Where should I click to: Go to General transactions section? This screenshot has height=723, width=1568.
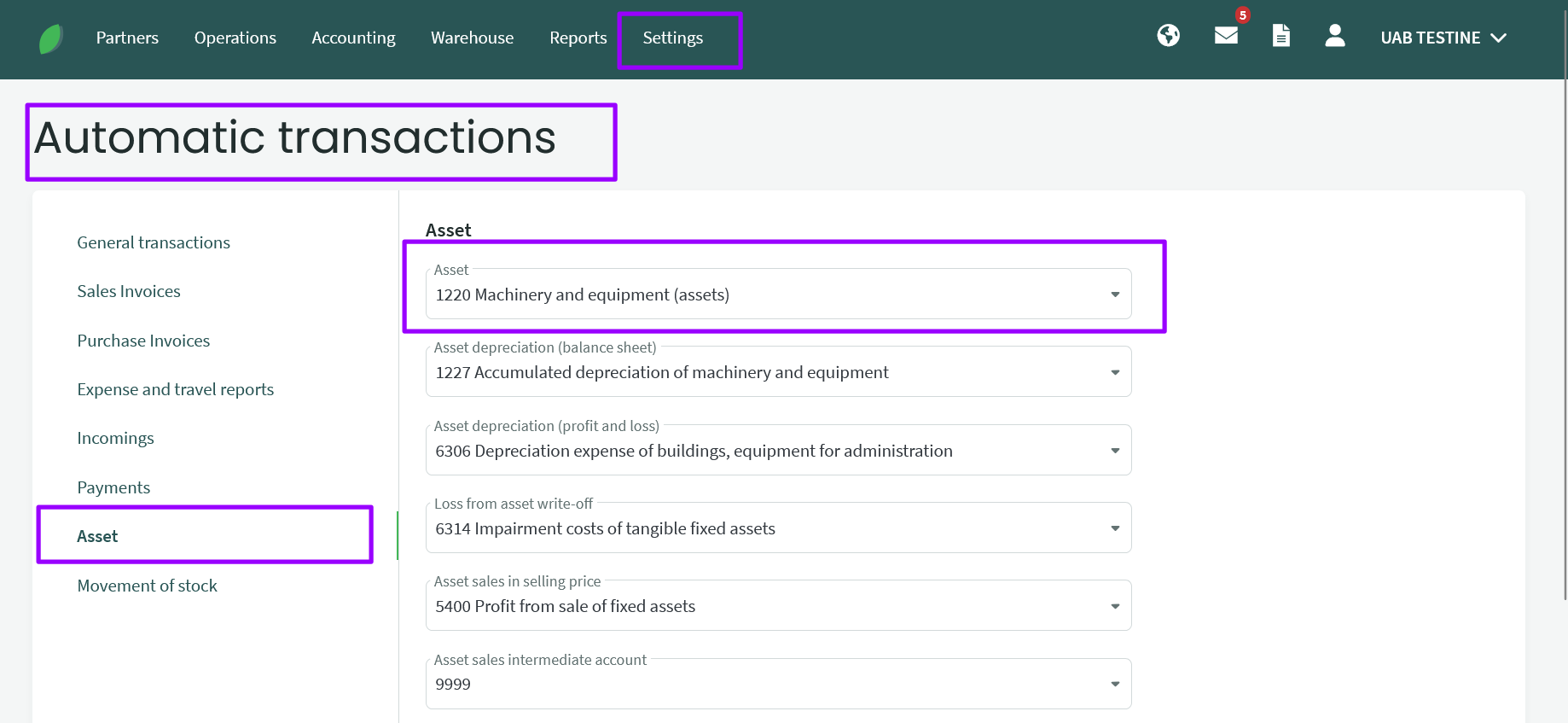point(154,242)
